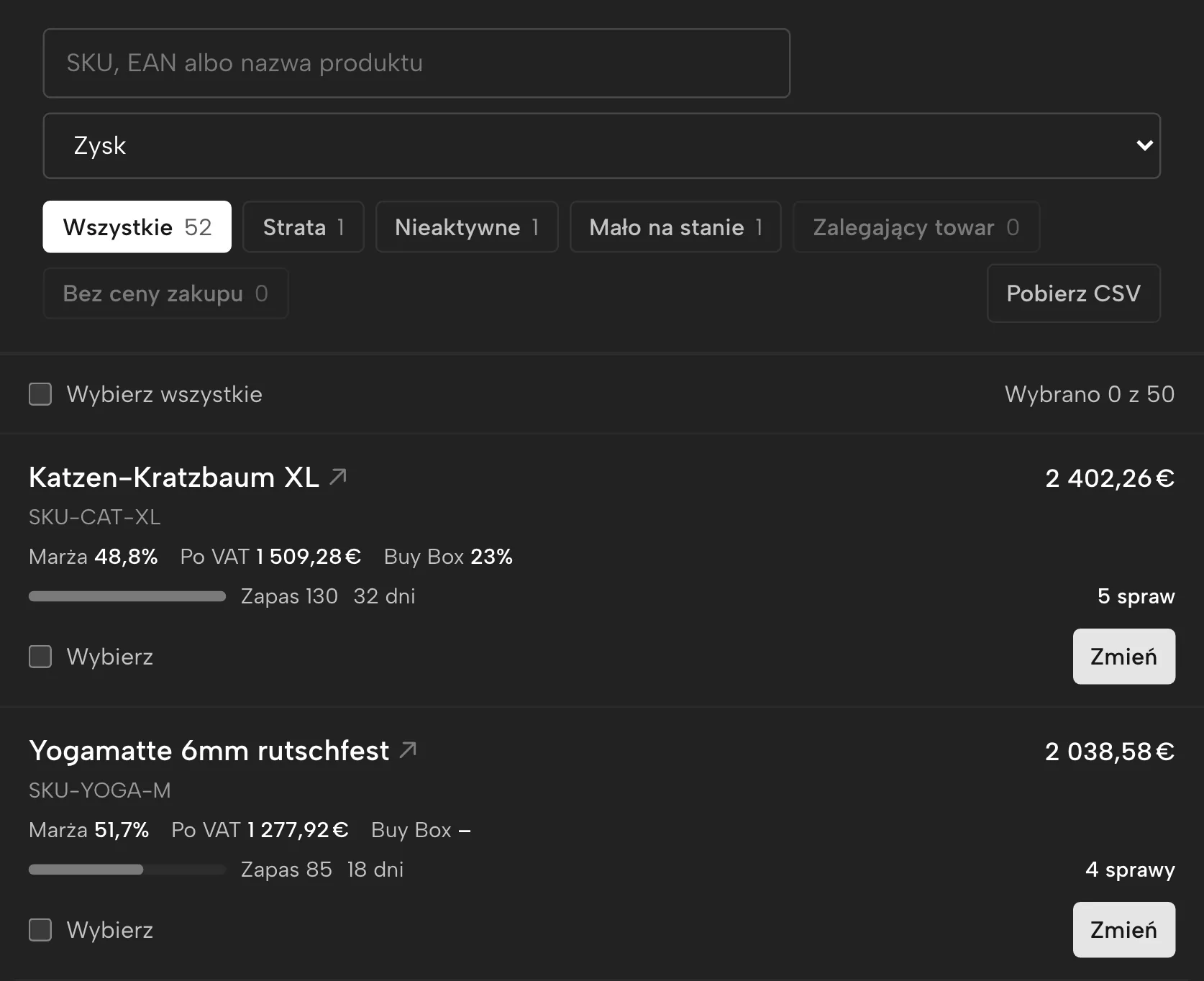
Task: Open the 5 spraw issues label
Action: [x=1136, y=596]
